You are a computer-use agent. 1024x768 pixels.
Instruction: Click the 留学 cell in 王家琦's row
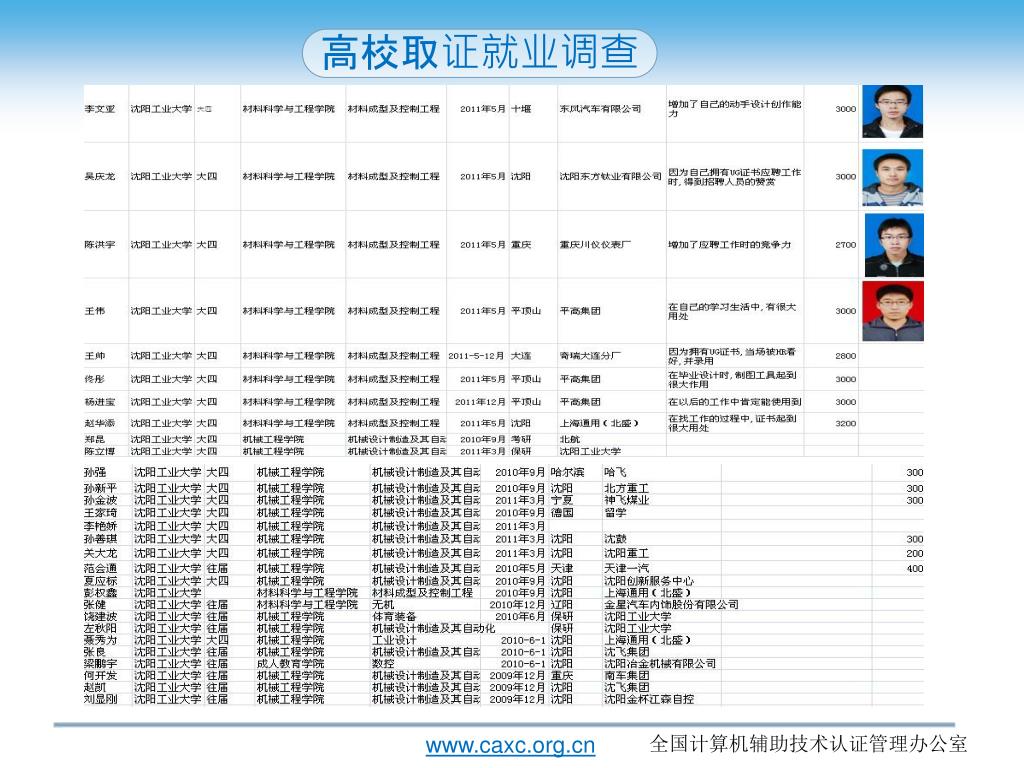615,513
